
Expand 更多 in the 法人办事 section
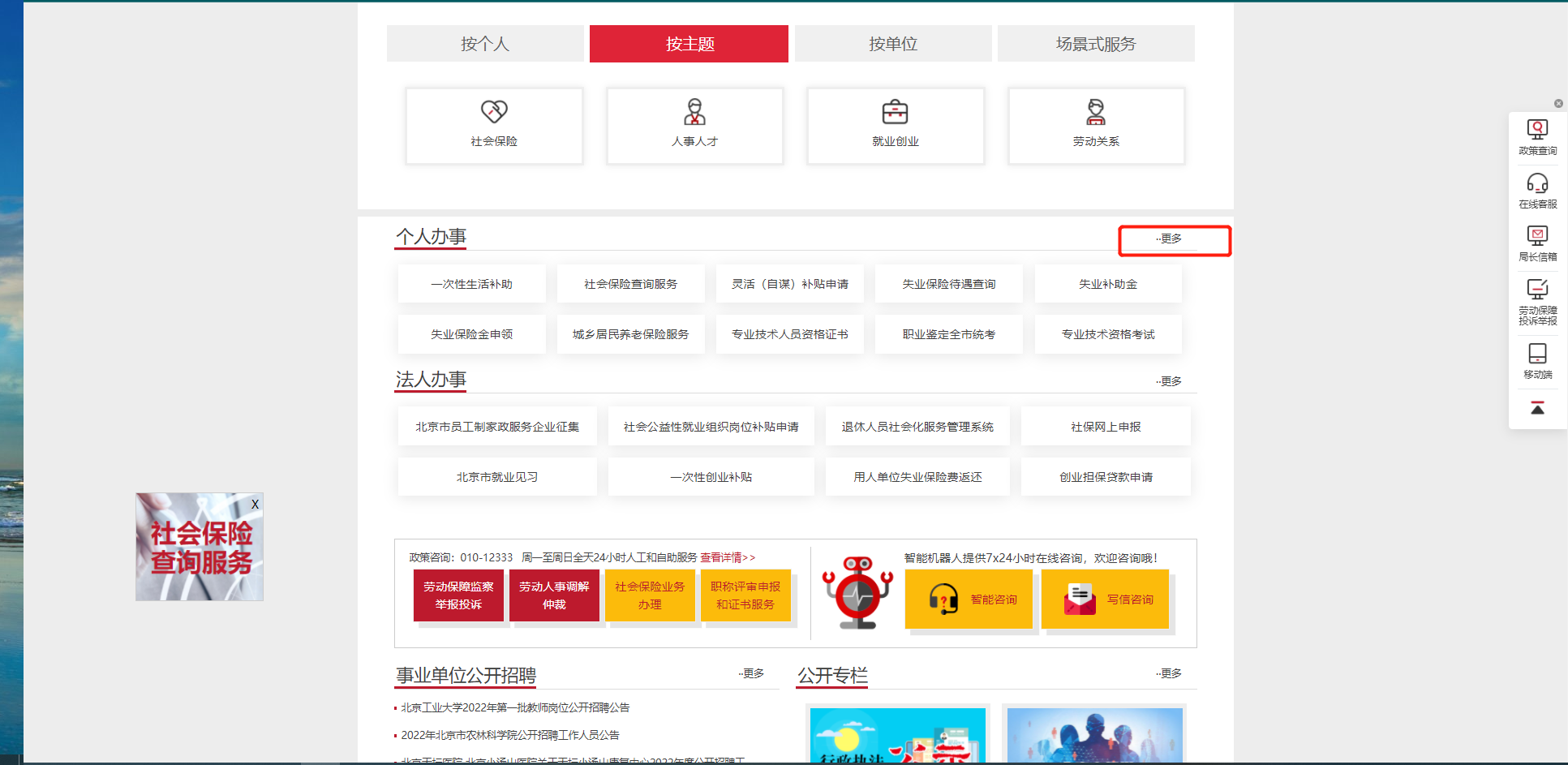tap(1170, 381)
